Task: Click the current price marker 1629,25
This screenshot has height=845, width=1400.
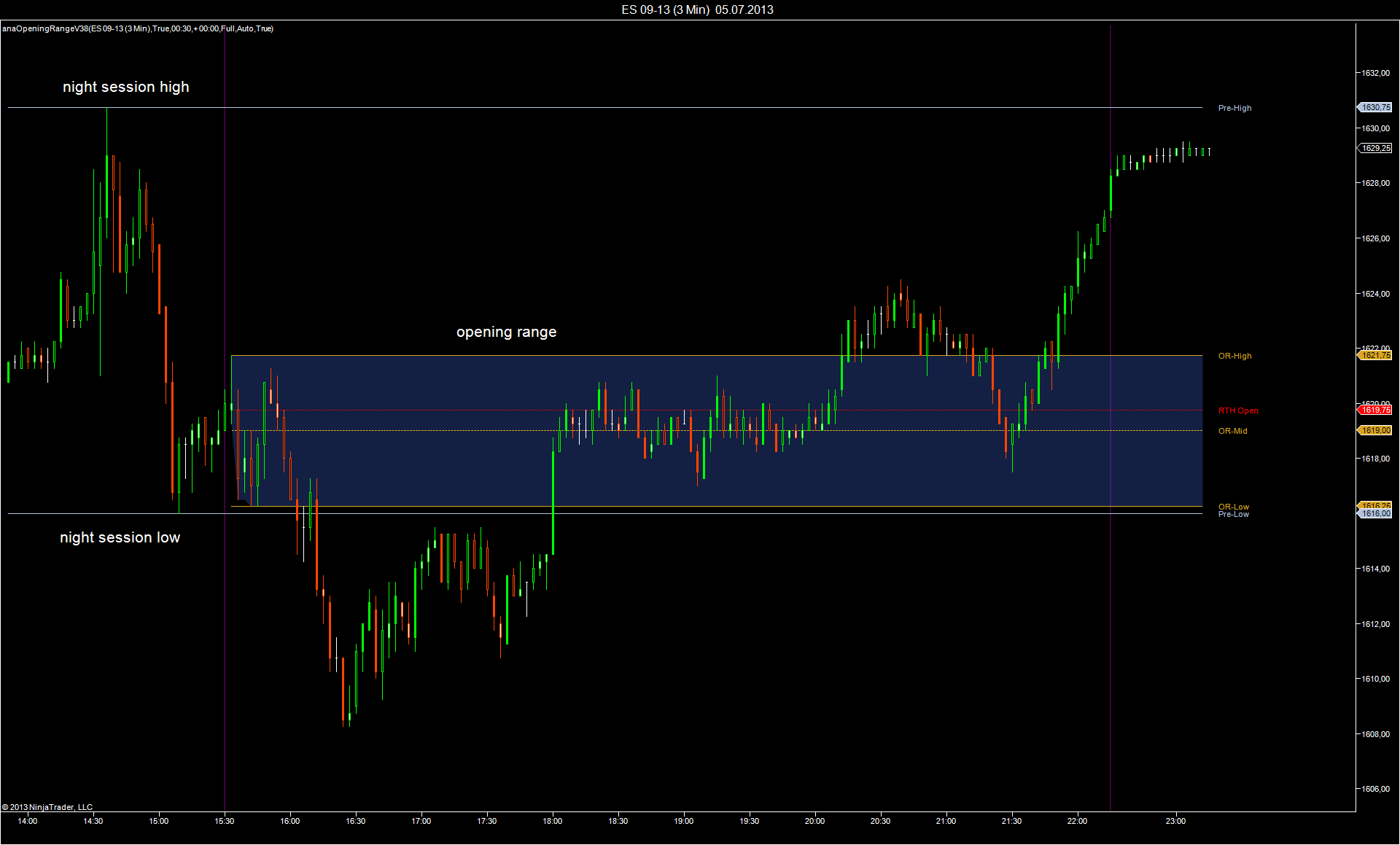Action: [x=1375, y=148]
